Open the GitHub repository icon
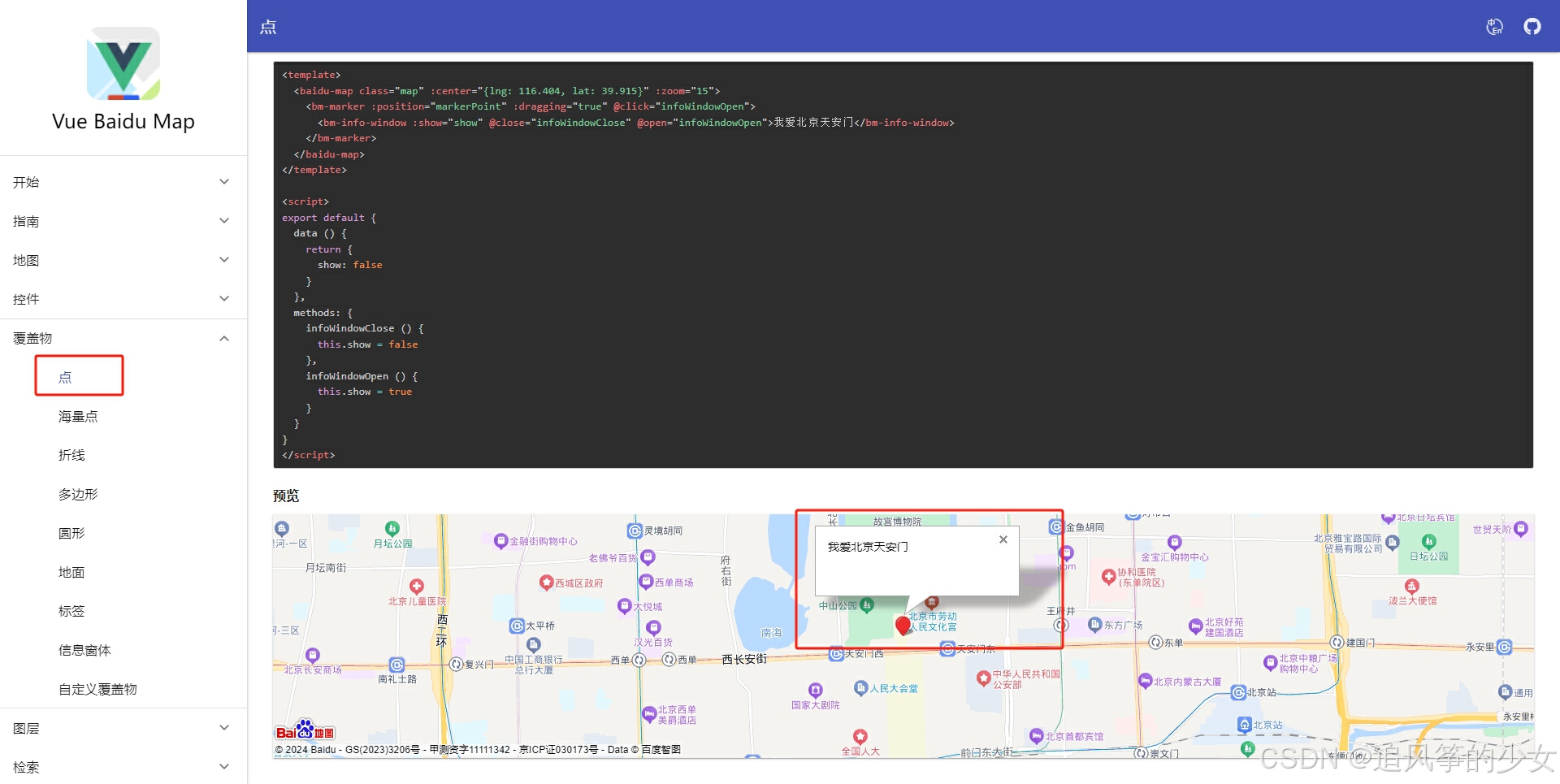Screen dimensions: 1560x784 [1532, 27]
